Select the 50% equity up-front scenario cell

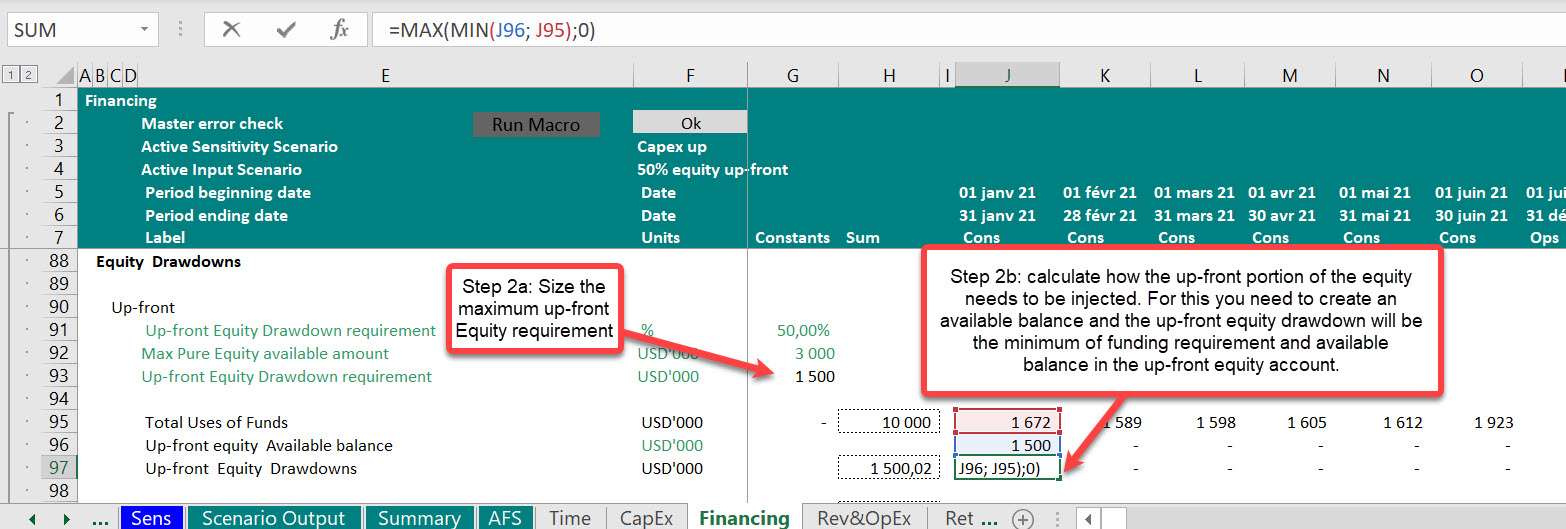click(712, 170)
